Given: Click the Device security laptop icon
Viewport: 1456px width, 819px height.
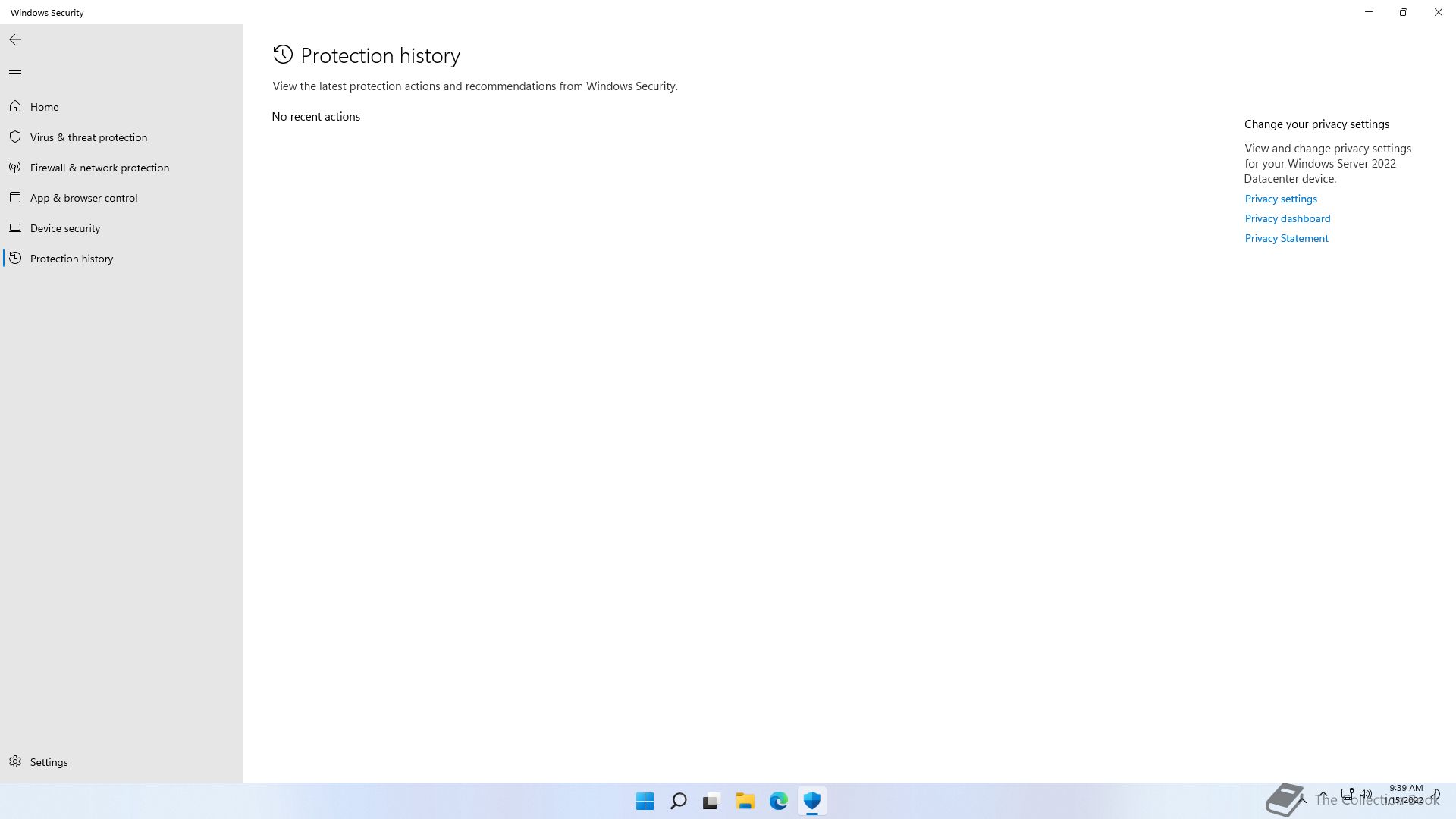Looking at the screenshot, I should tap(15, 228).
